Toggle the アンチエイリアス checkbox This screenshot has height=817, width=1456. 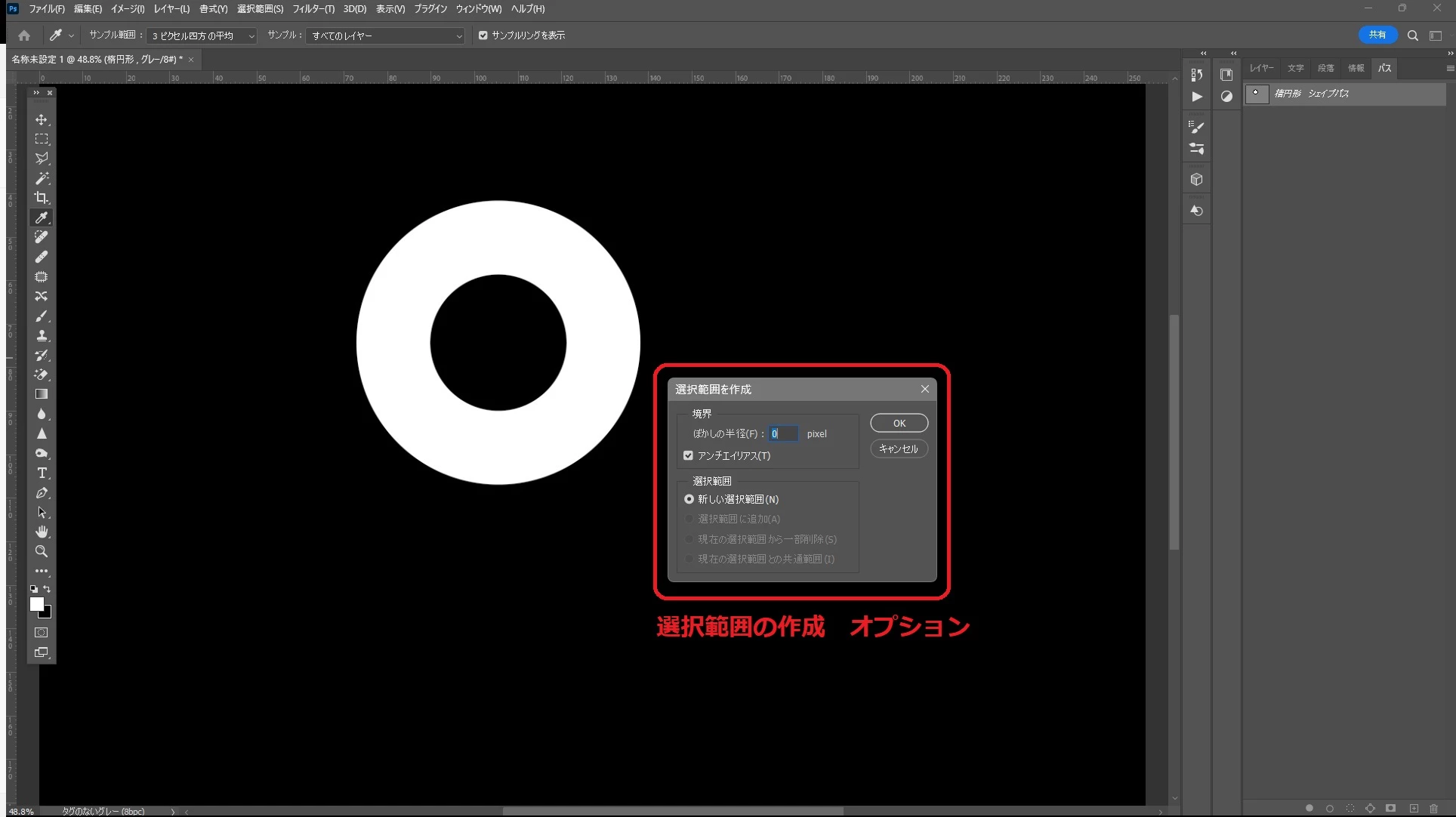tap(688, 455)
